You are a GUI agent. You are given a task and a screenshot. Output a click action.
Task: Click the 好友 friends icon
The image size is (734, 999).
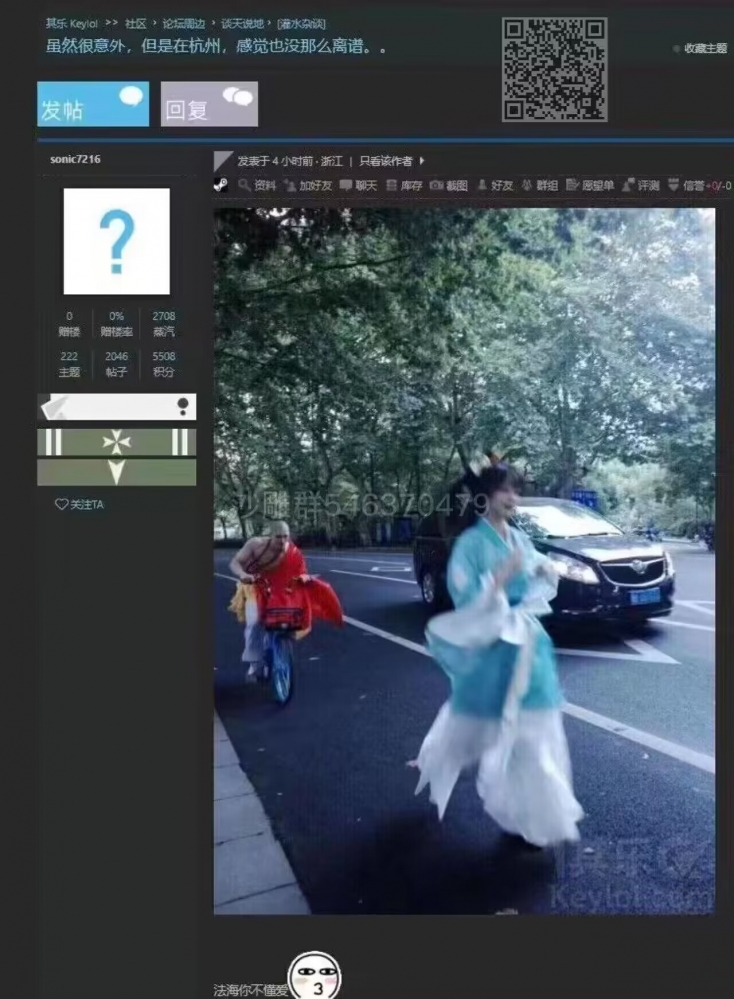tap(482, 185)
